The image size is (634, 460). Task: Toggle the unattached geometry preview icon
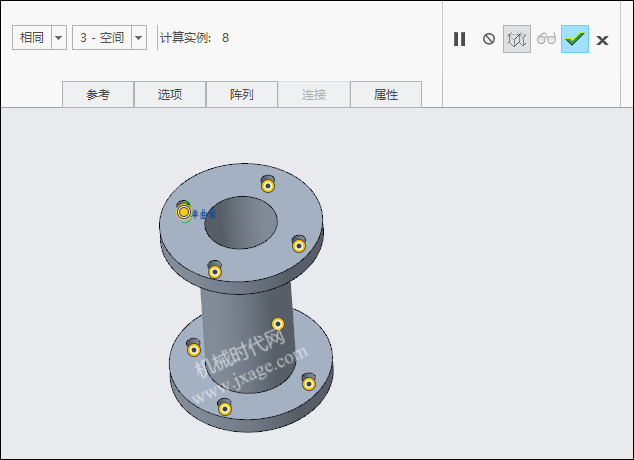tap(517, 39)
